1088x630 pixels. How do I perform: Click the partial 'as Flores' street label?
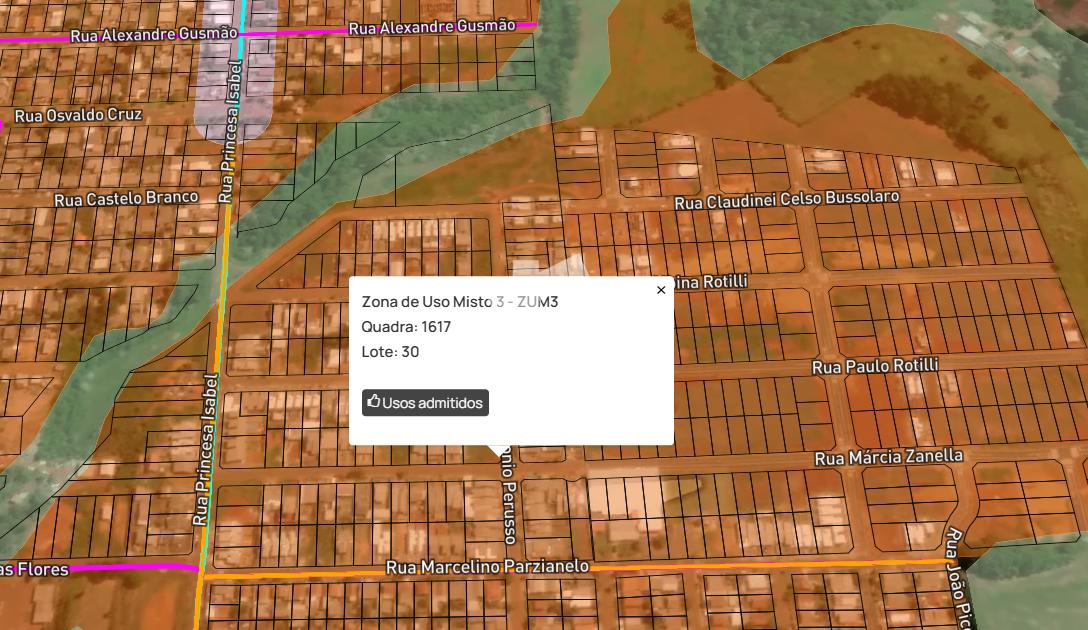click(x=36, y=570)
